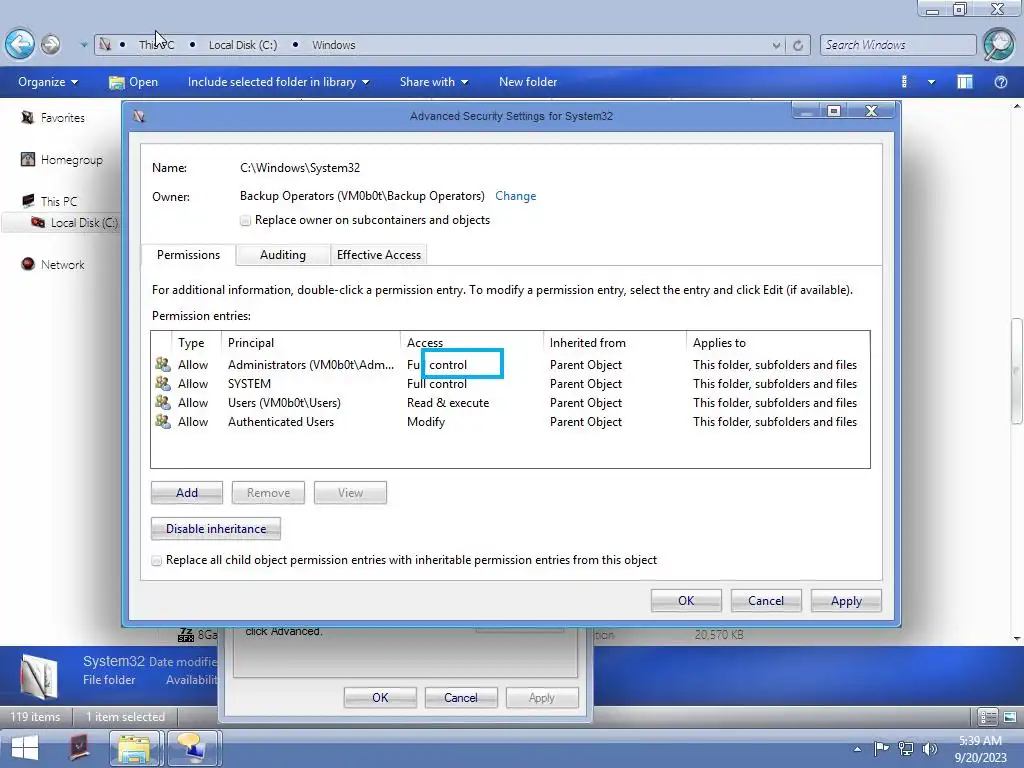The width and height of the screenshot is (1024, 768).
Task: Open Explorer help question mark
Action: click(1000, 82)
